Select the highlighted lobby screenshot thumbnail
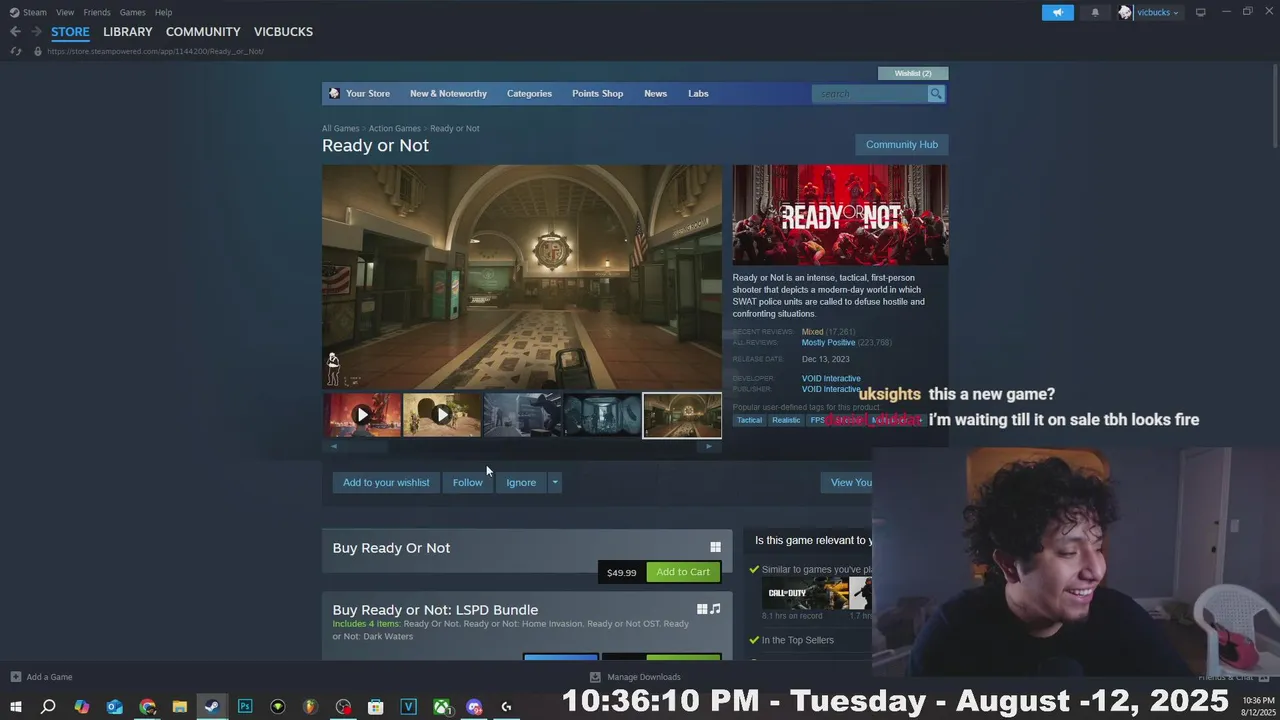The image size is (1280, 720). [x=682, y=414]
